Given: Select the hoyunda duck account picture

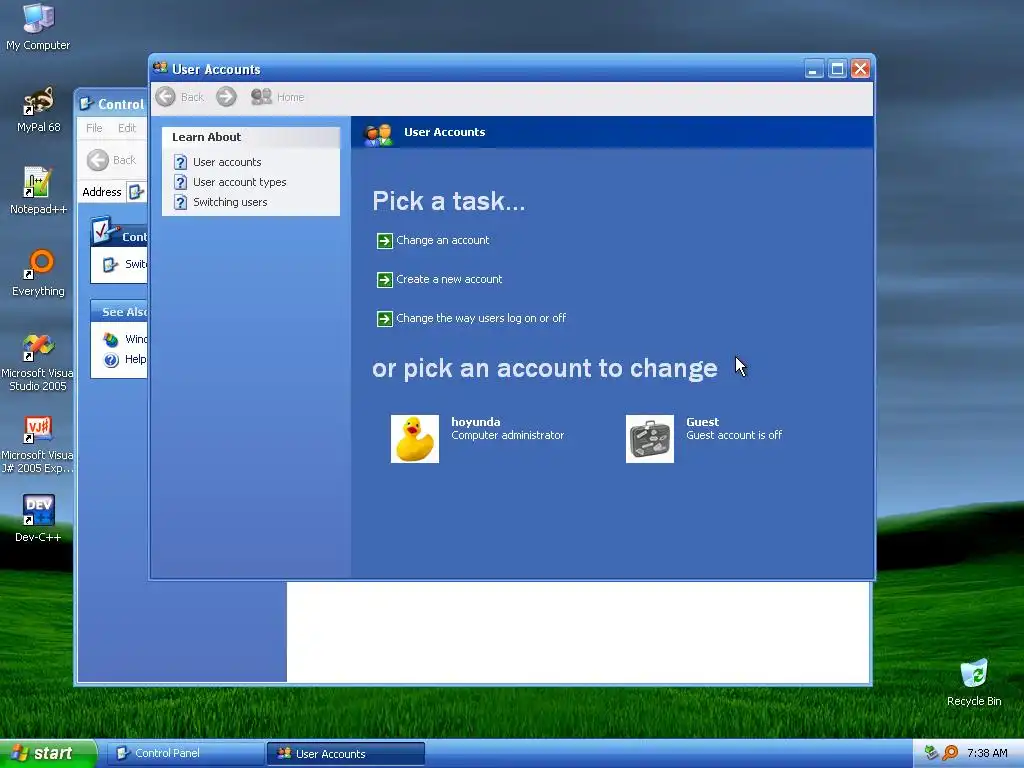Looking at the screenshot, I should pos(415,439).
